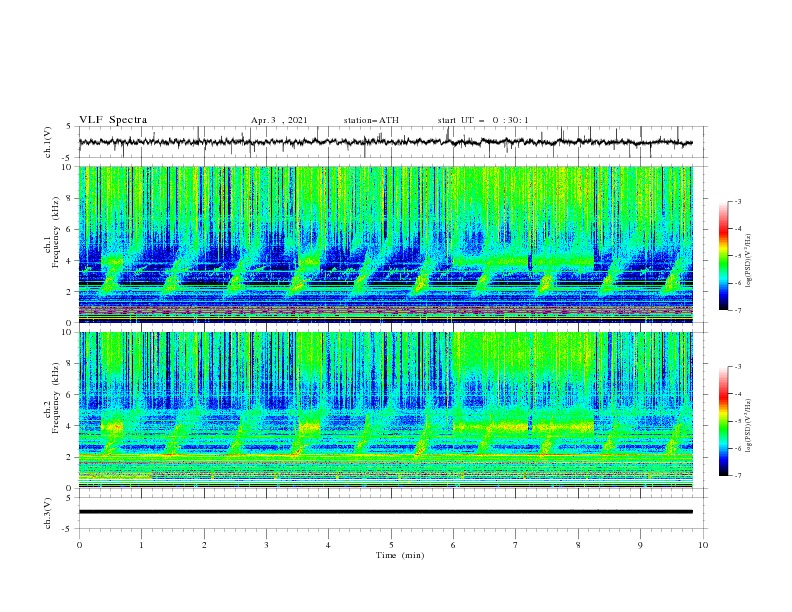Click the "station=ATH" header label
This screenshot has width=792, height=612.
[x=371, y=120]
